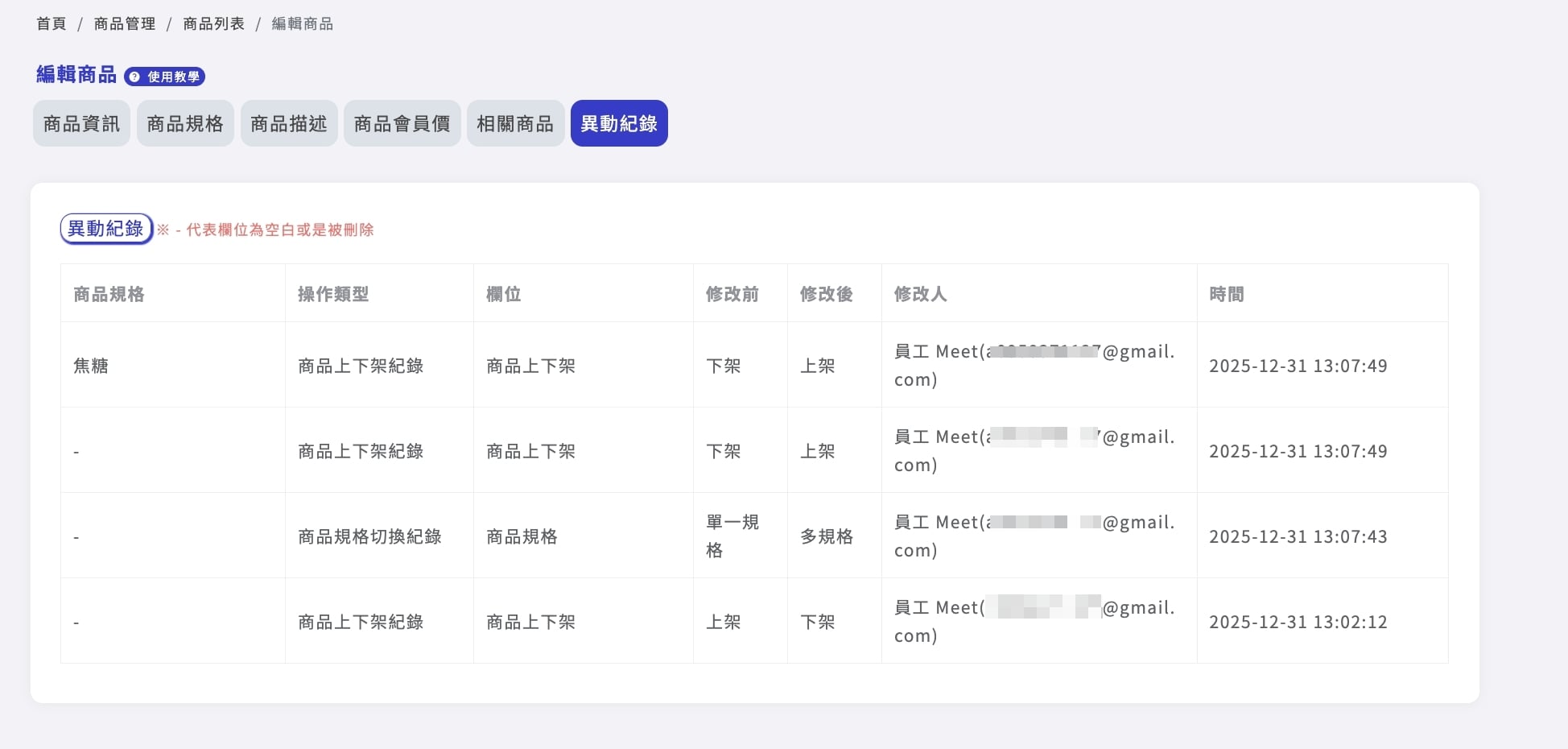The image size is (1568, 749).
Task: Click the question mark icon in 使用教學
Action: (x=135, y=77)
